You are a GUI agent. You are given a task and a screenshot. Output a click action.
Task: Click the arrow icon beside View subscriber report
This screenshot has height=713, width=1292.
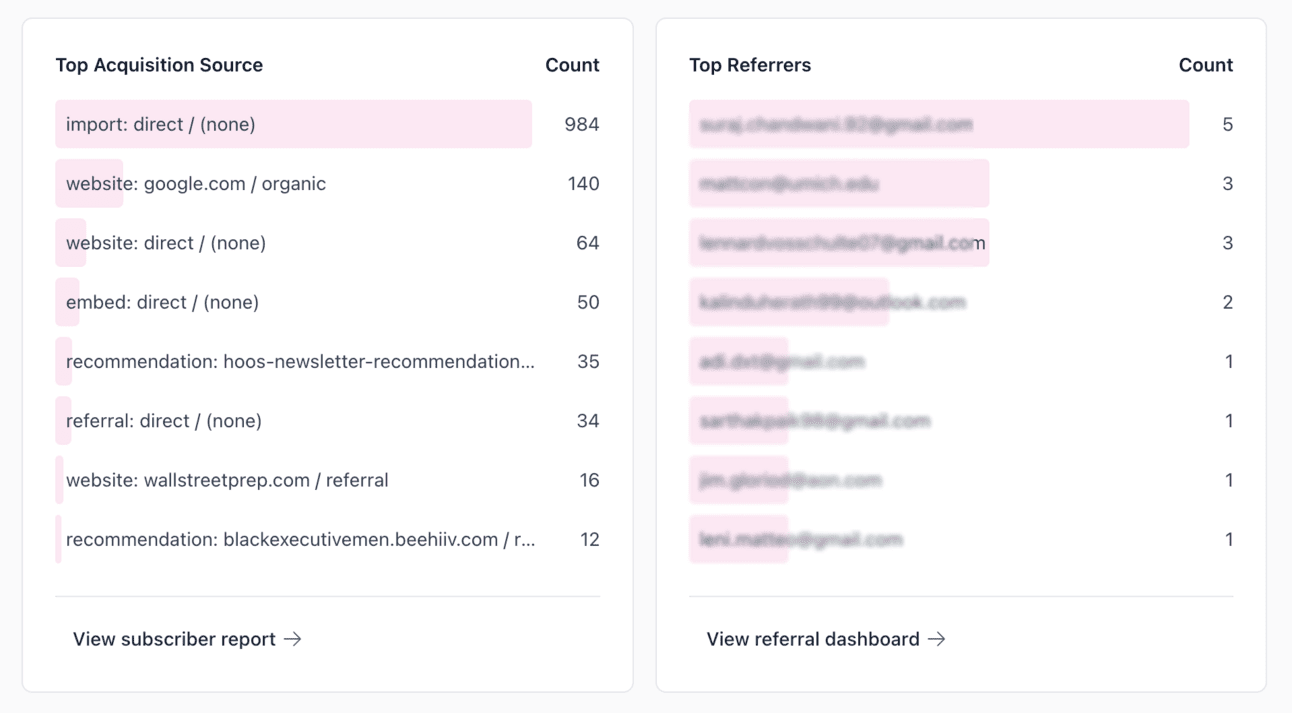tap(292, 639)
